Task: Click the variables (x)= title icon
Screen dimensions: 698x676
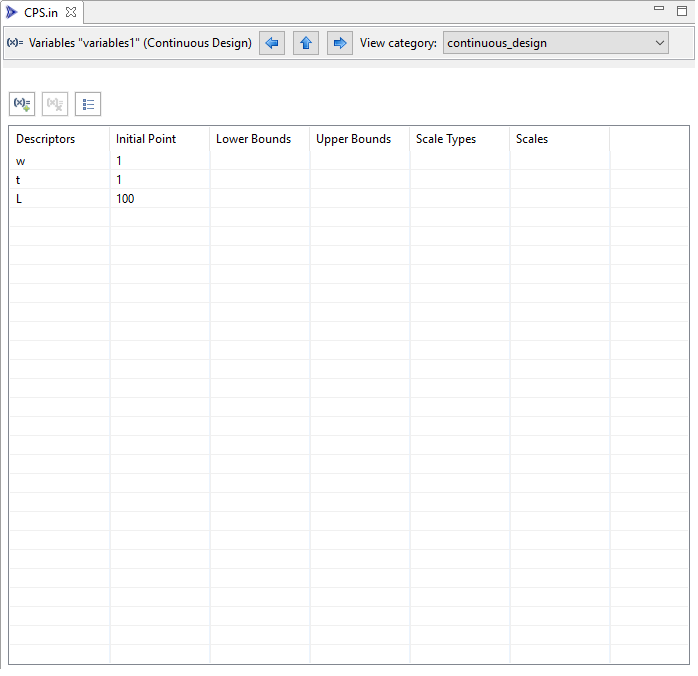Action: point(15,43)
